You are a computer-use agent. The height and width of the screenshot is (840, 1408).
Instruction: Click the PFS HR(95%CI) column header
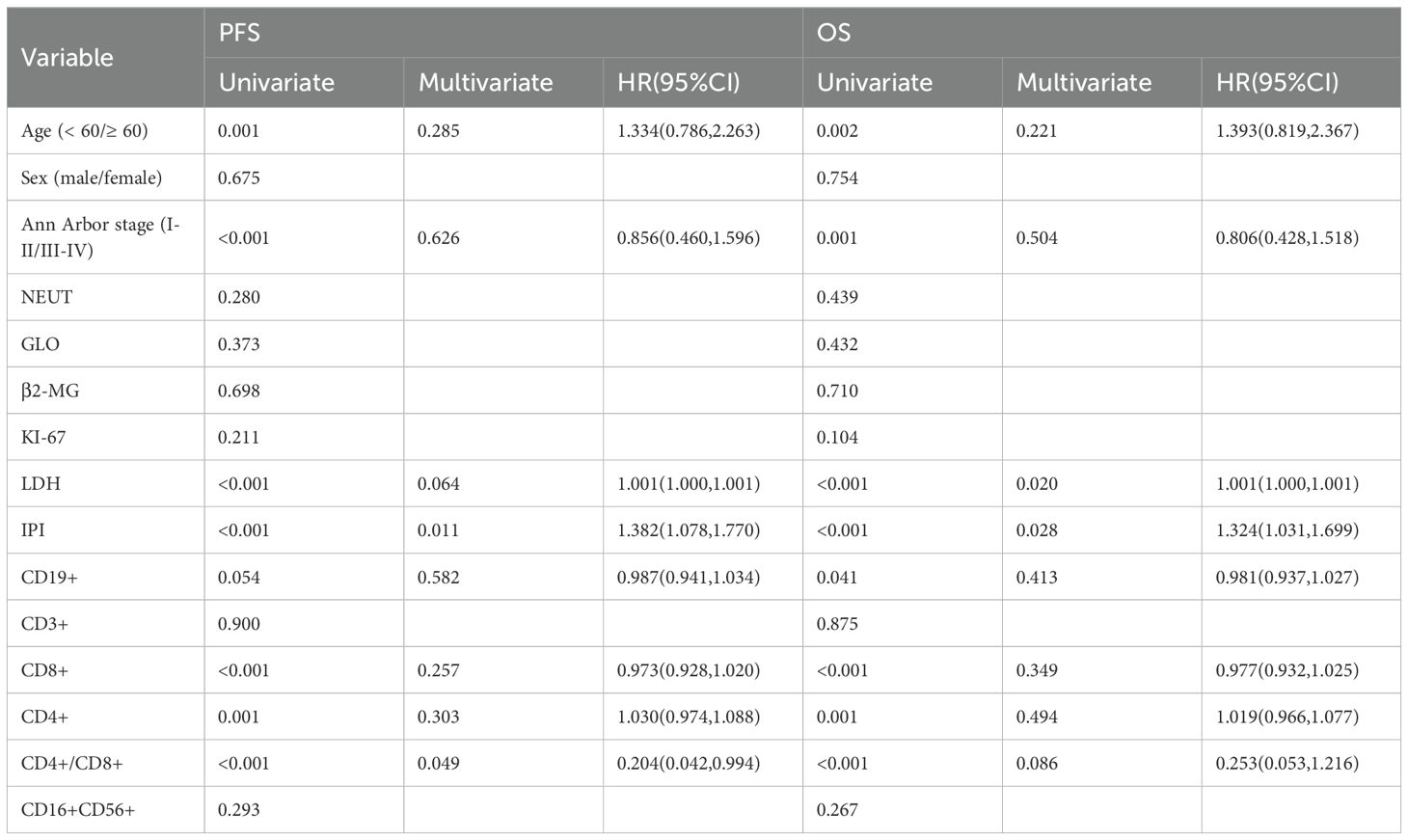pyautogui.click(x=679, y=83)
